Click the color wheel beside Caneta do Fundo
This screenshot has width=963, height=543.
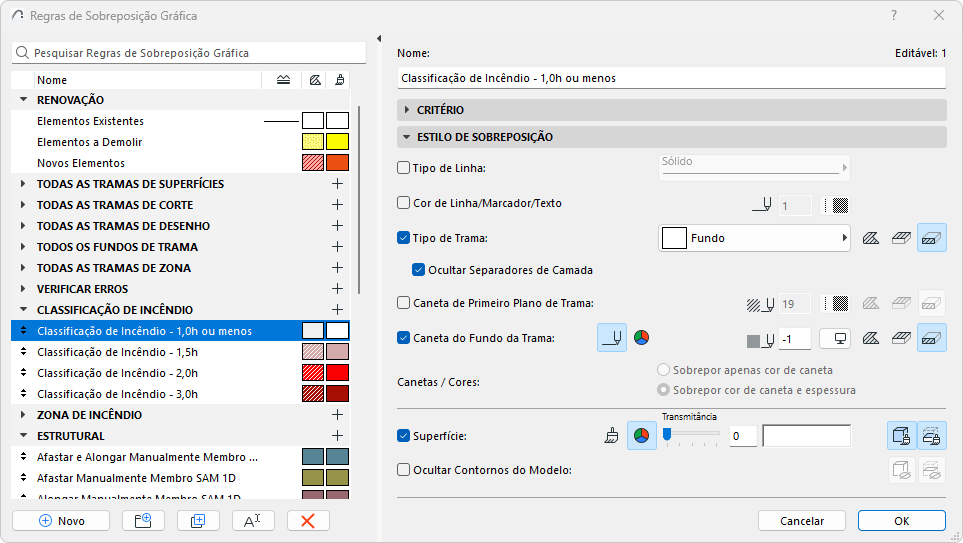coord(641,338)
